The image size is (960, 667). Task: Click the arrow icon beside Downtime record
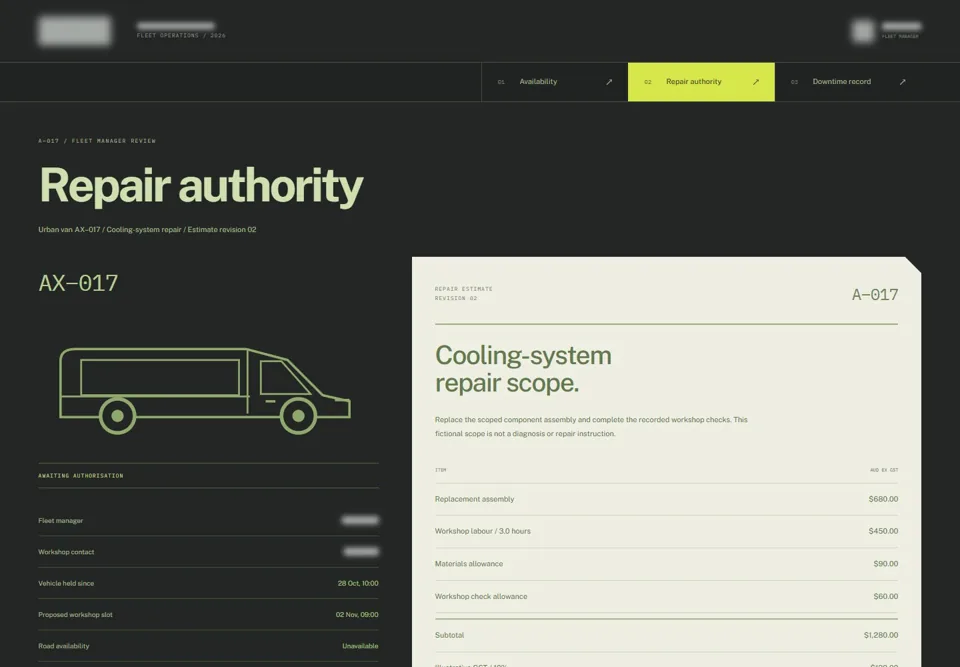pyautogui.click(x=902, y=82)
